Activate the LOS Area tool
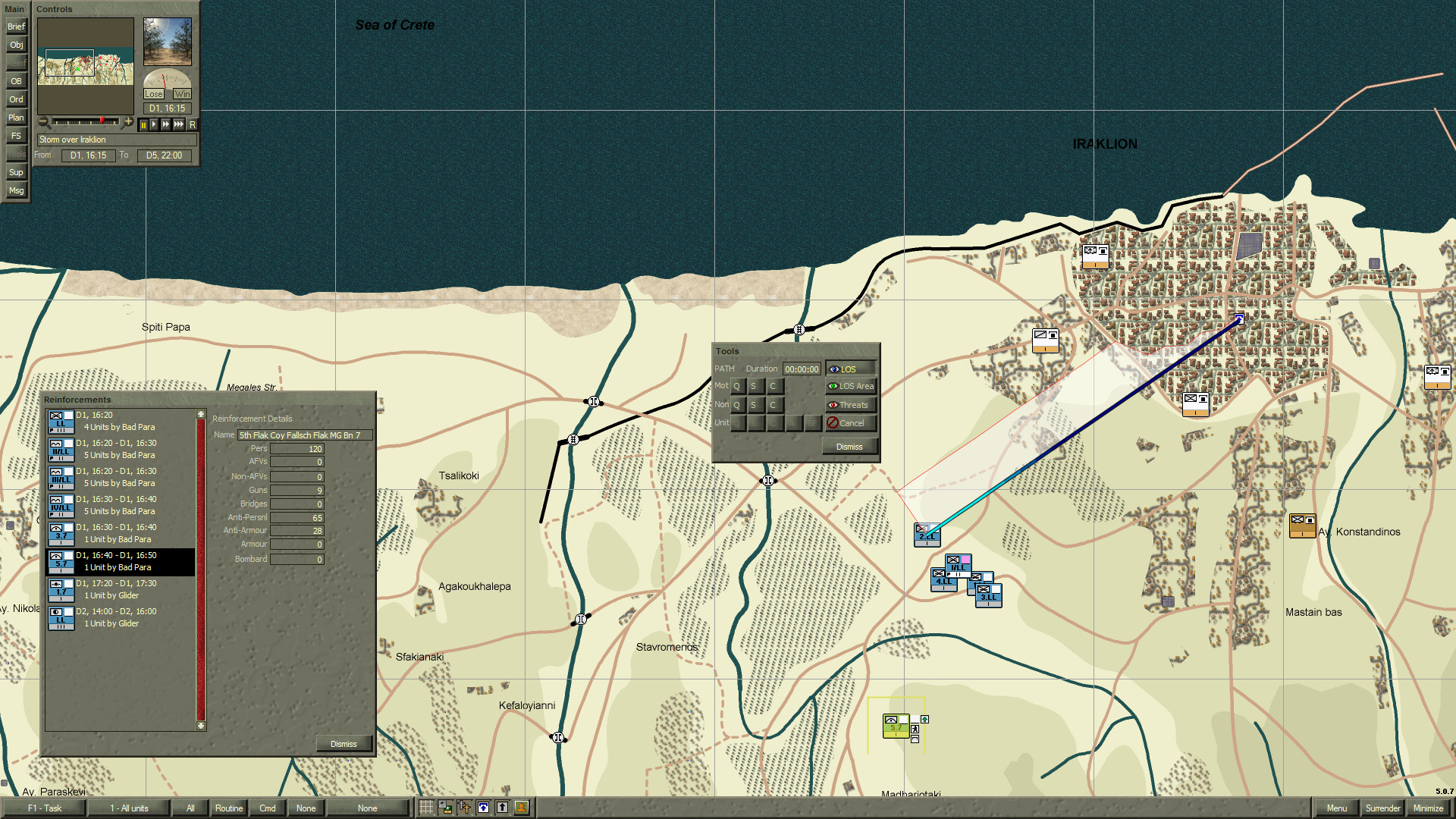 coord(850,387)
